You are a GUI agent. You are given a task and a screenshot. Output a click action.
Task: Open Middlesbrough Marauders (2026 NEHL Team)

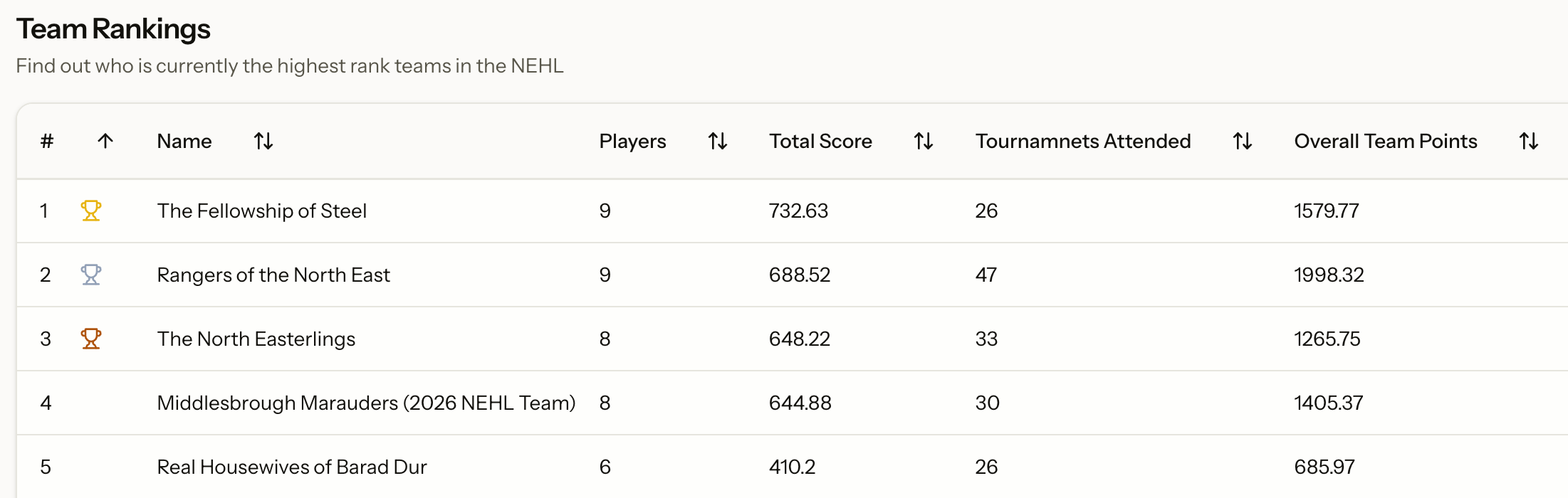point(366,403)
